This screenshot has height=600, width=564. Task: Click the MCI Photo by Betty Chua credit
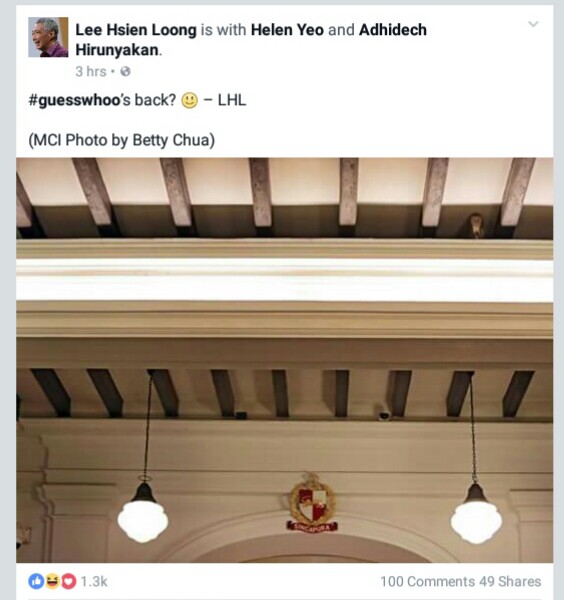tap(122, 140)
